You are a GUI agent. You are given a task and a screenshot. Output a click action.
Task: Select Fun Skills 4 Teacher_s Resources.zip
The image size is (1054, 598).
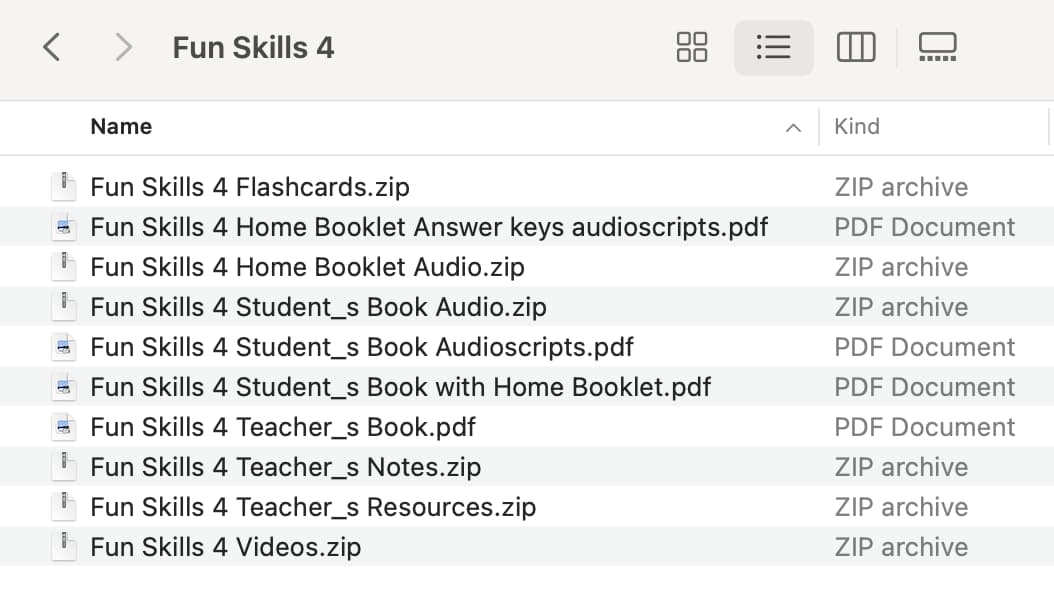click(313, 507)
